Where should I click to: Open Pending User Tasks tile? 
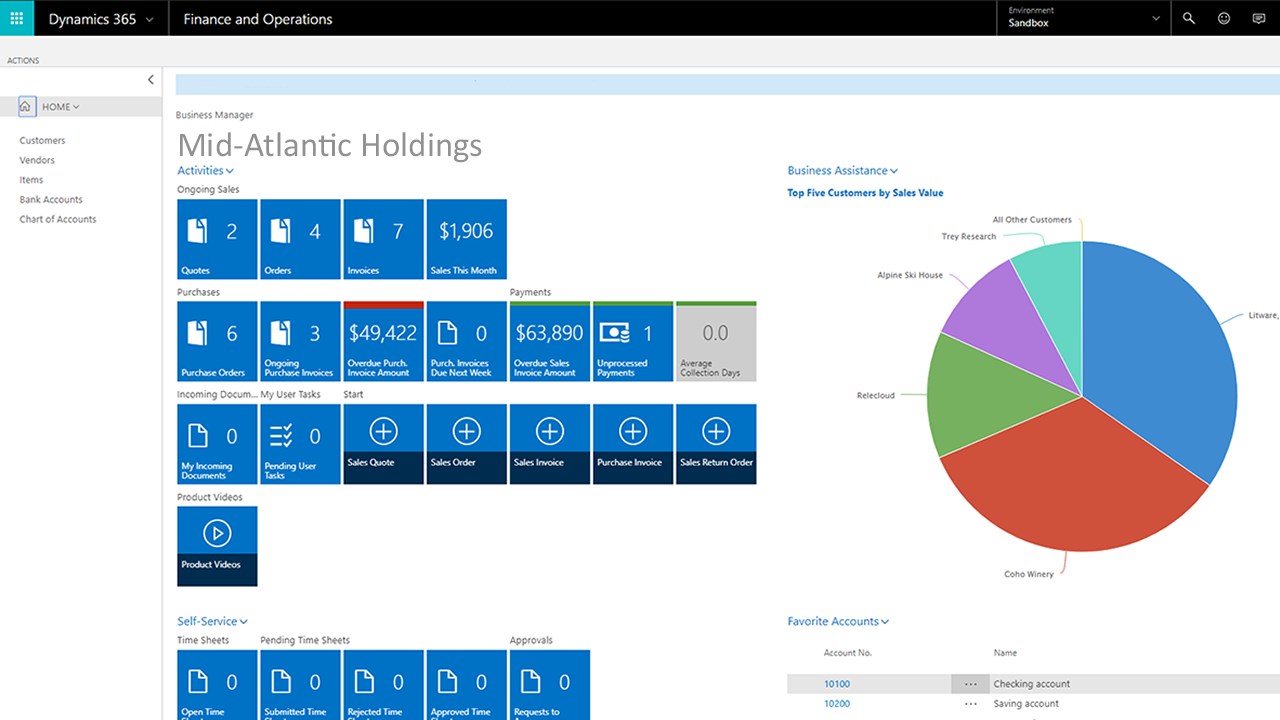point(300,444)
